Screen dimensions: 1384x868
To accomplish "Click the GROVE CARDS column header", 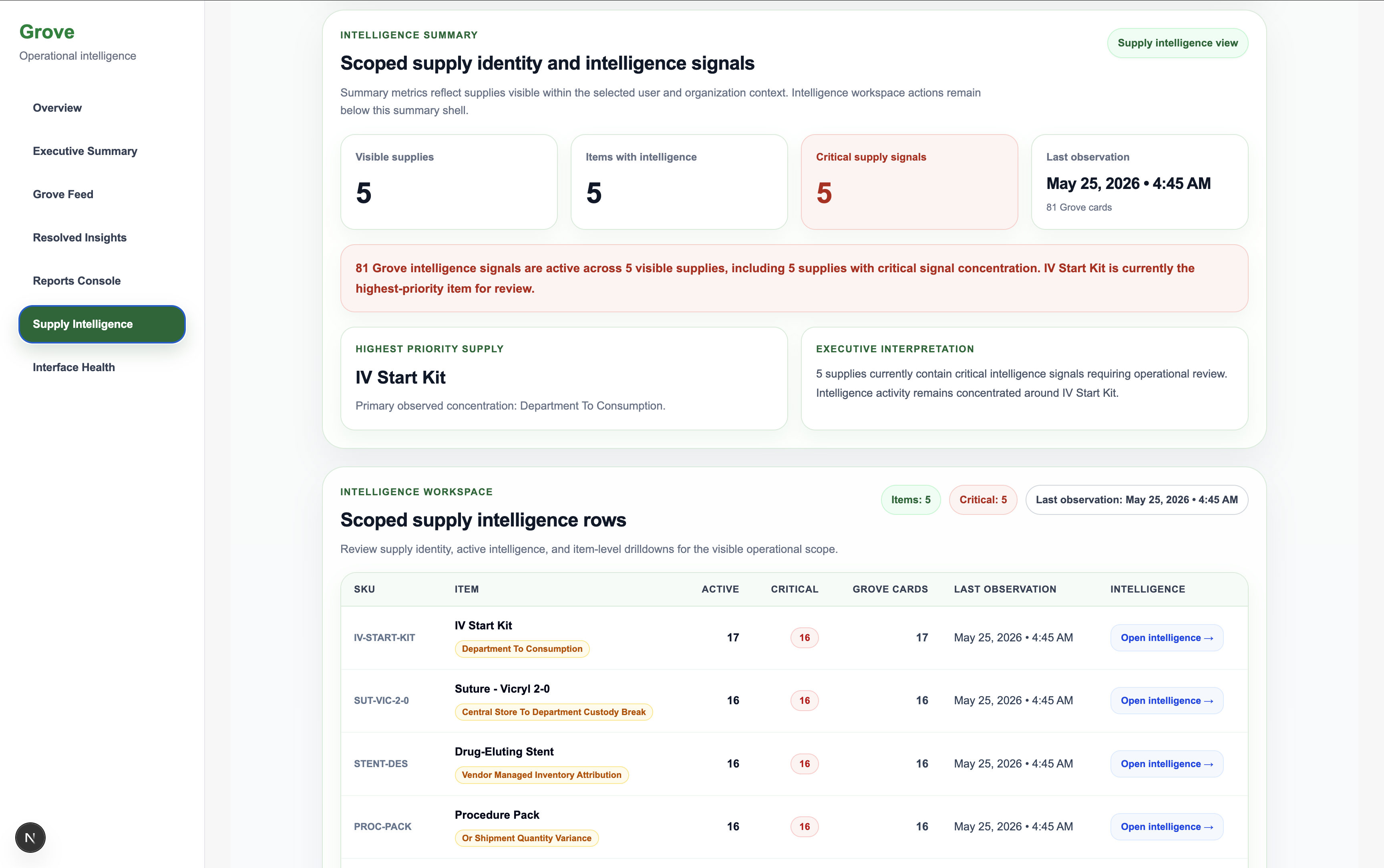I will coord(890,589).
